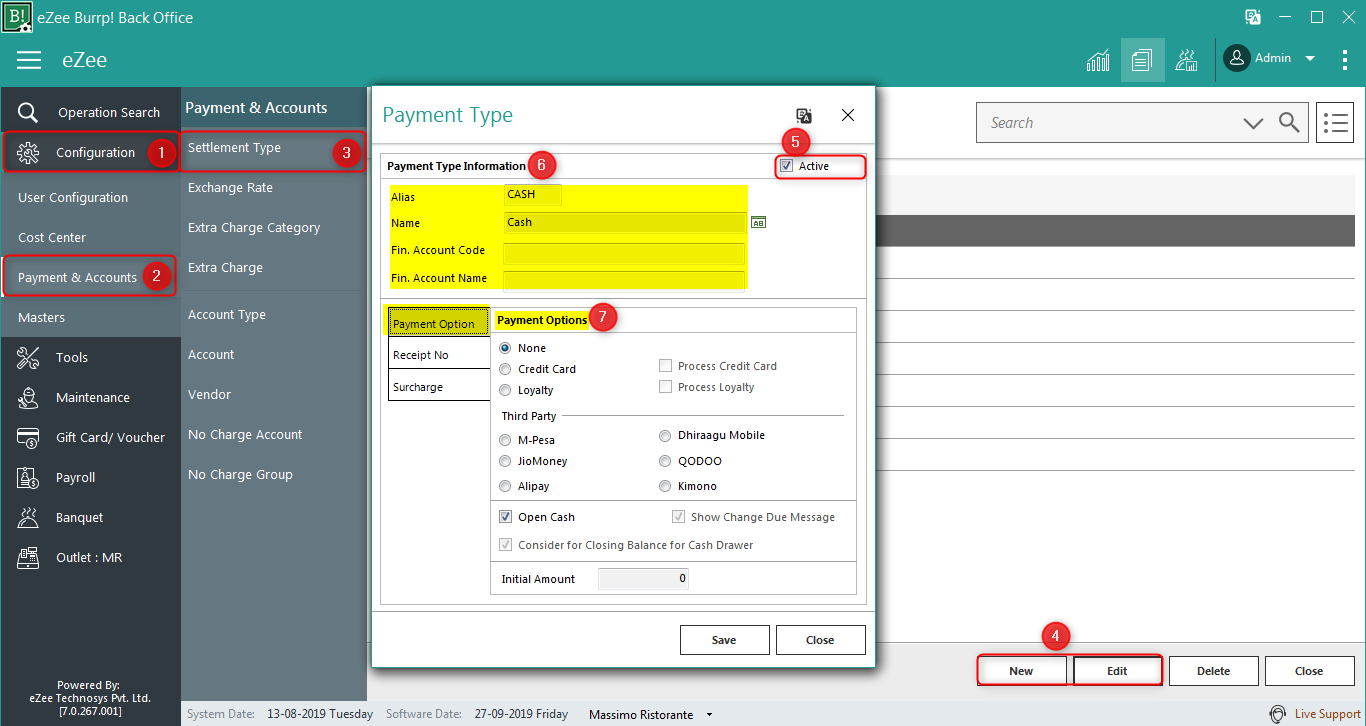Click Save in Payment Type dialog
1366x726 pixels.
(x=725, y=640)
